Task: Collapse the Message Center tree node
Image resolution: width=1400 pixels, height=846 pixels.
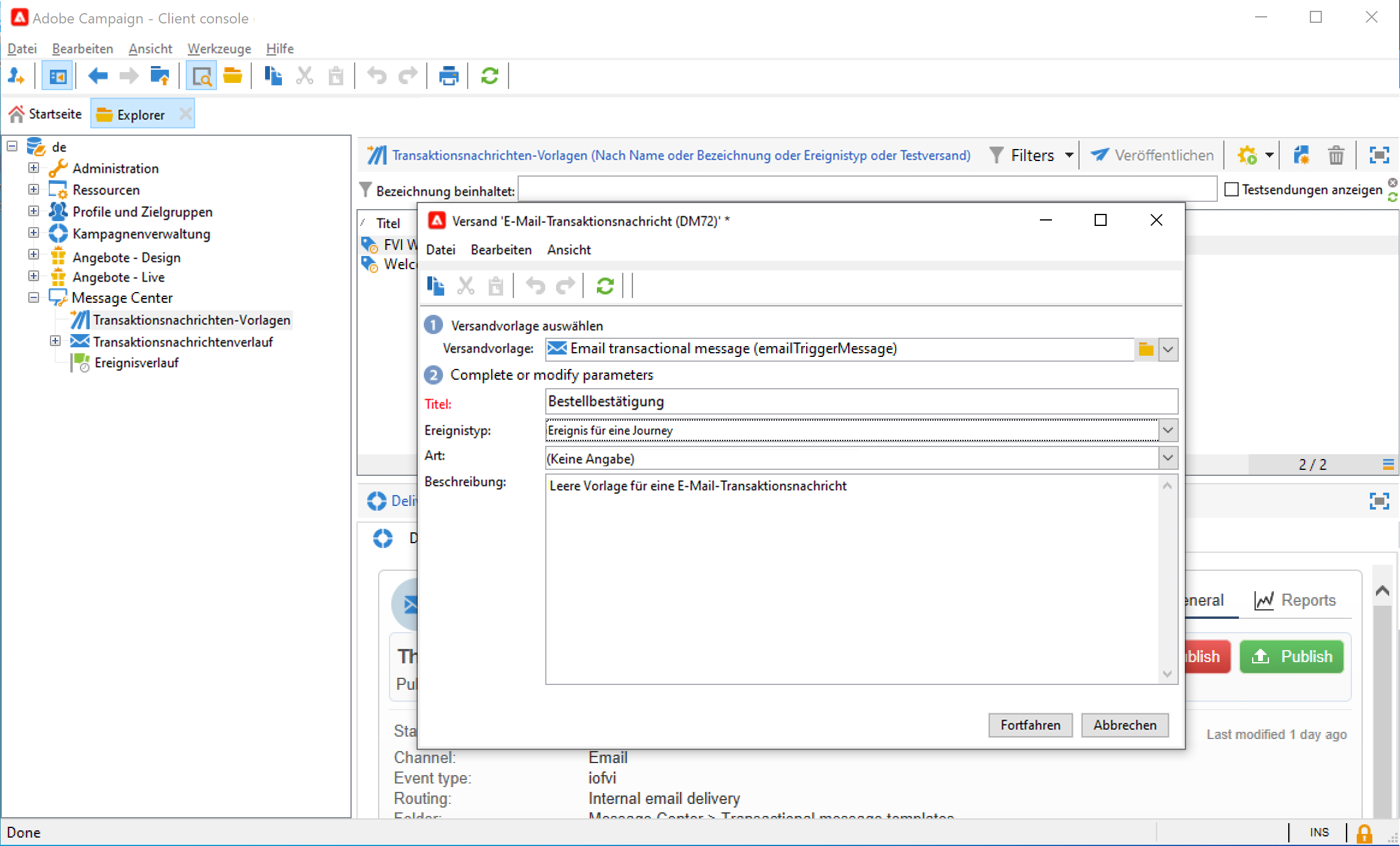Action: [34, 297]
